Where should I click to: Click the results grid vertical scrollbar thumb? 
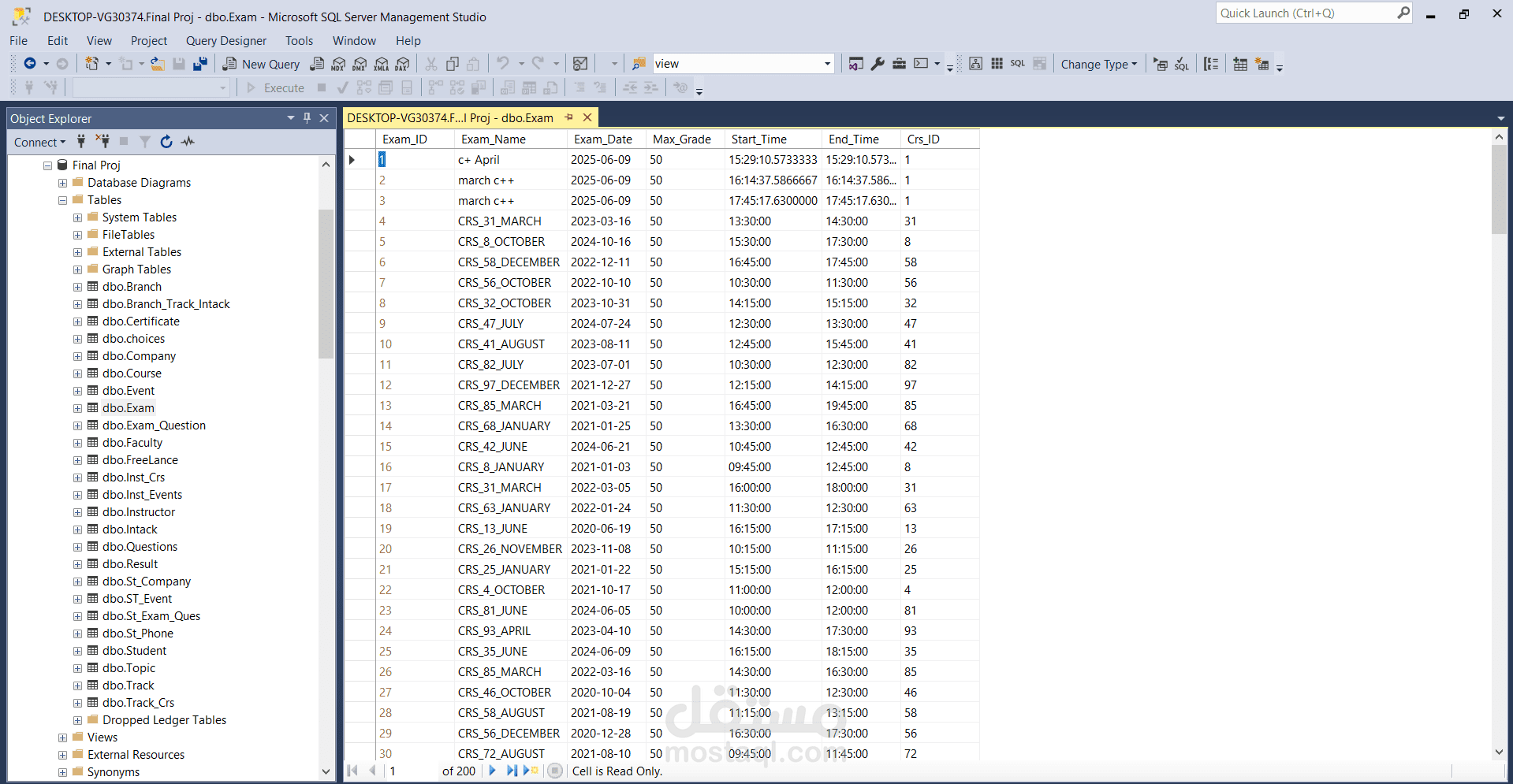pos(1499,190)
